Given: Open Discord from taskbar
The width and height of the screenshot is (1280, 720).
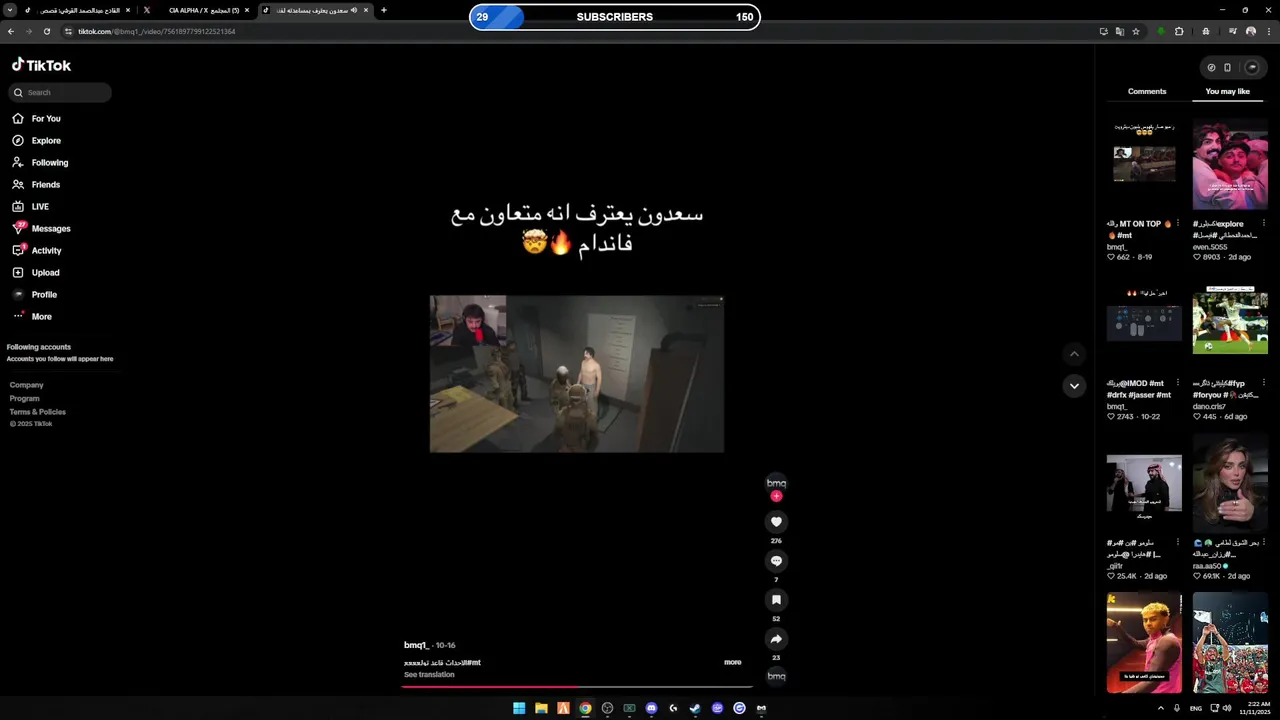Looking at the screenshot, I should [651, 708].
